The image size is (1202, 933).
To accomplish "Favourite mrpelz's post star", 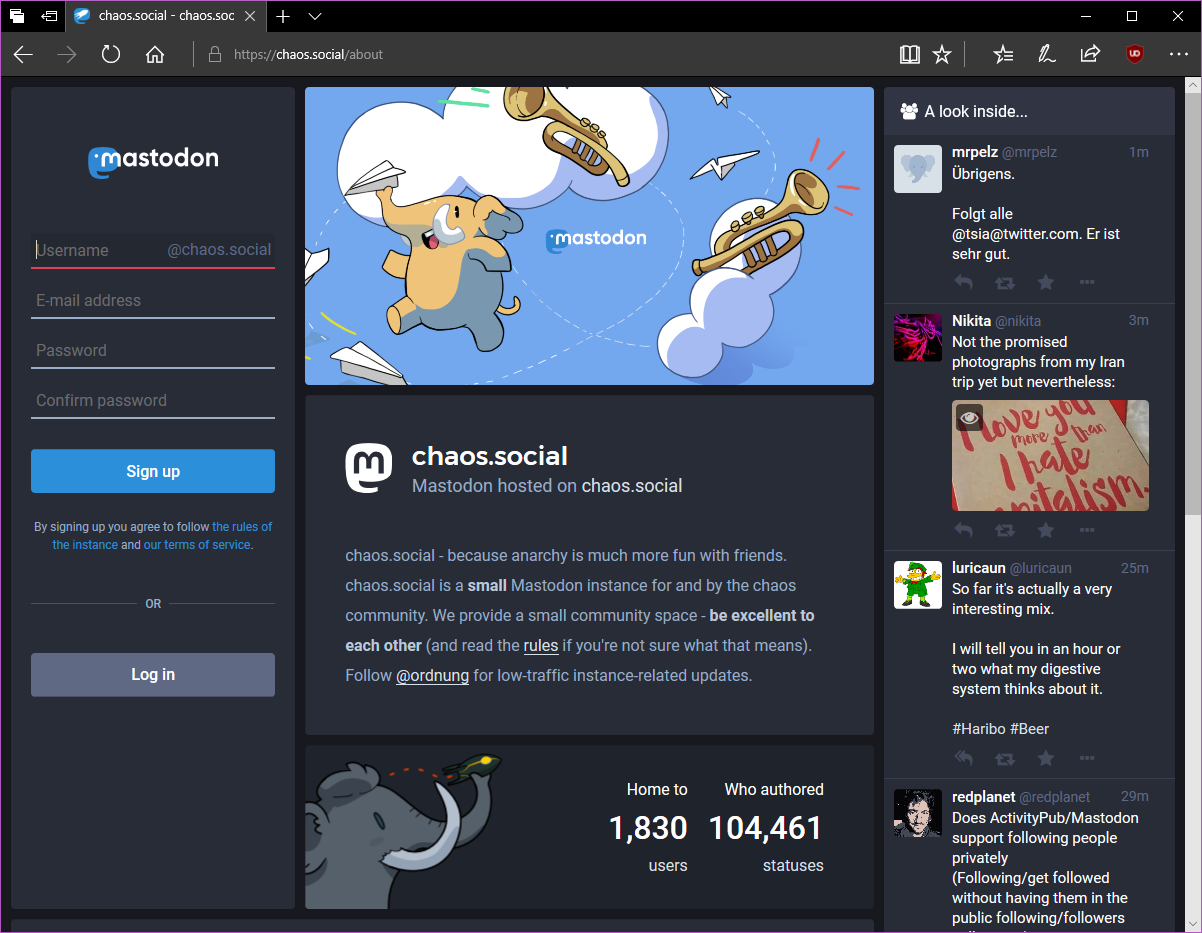I will [1046, 283].
